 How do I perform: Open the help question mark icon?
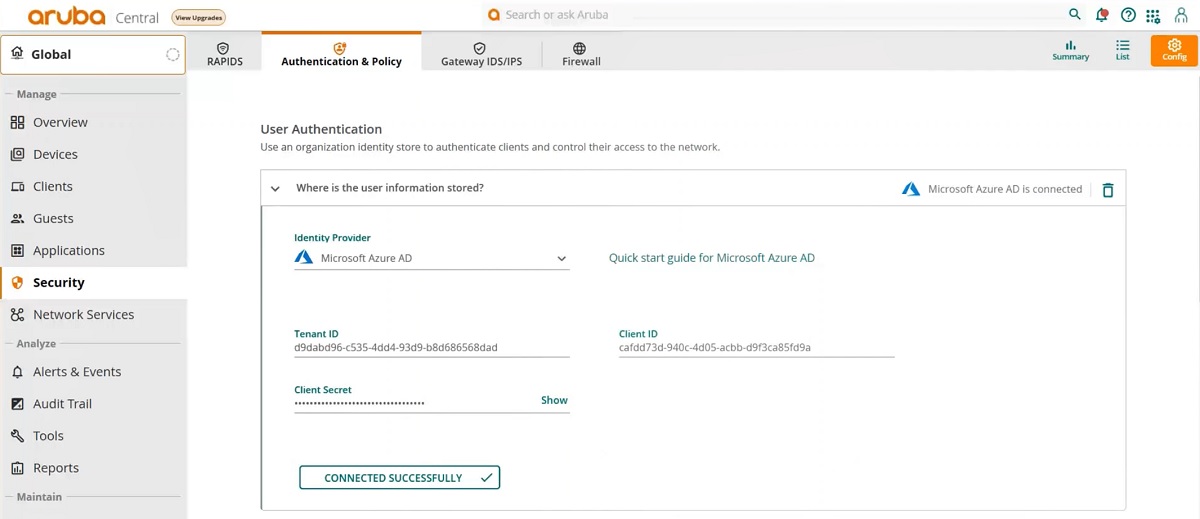click(1128, 15)
